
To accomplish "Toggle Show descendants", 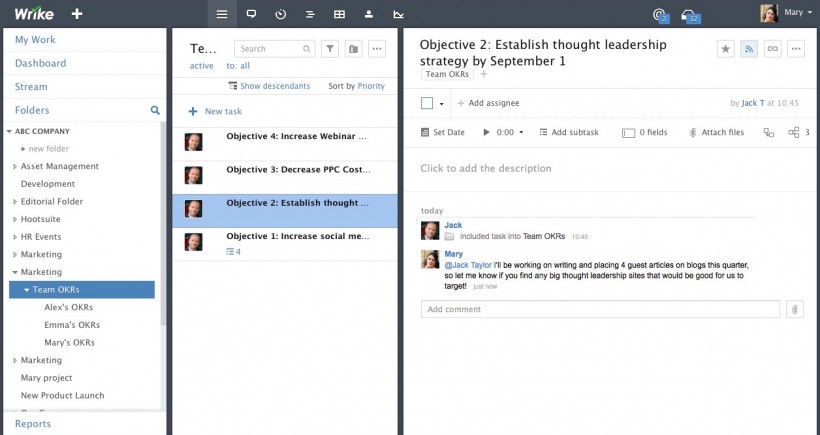I will [269, 86].
